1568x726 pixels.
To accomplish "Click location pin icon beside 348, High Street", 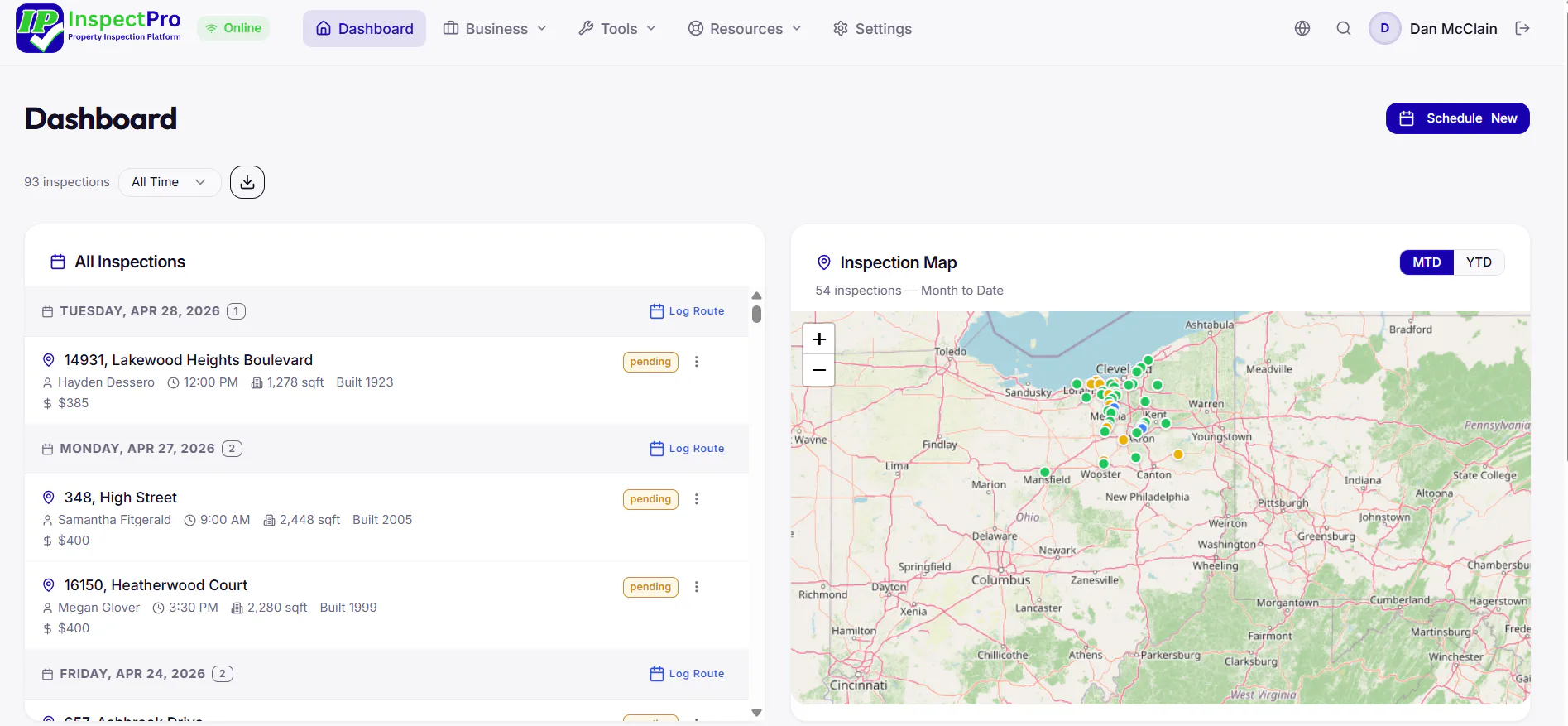I will [49, 498].
